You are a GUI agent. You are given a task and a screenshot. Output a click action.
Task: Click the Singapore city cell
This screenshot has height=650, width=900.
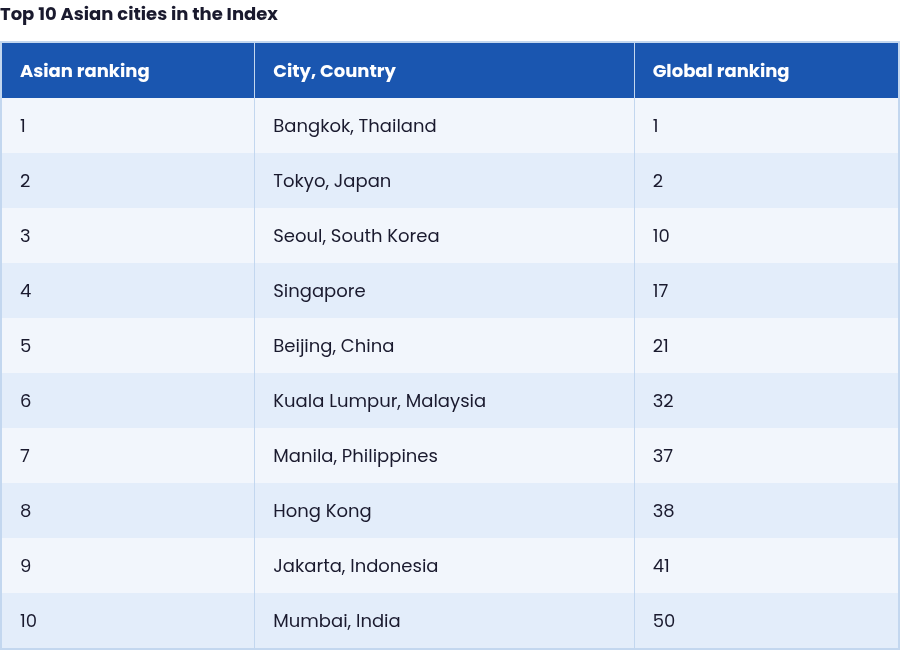pyautogui.click(x=444, y=291)
